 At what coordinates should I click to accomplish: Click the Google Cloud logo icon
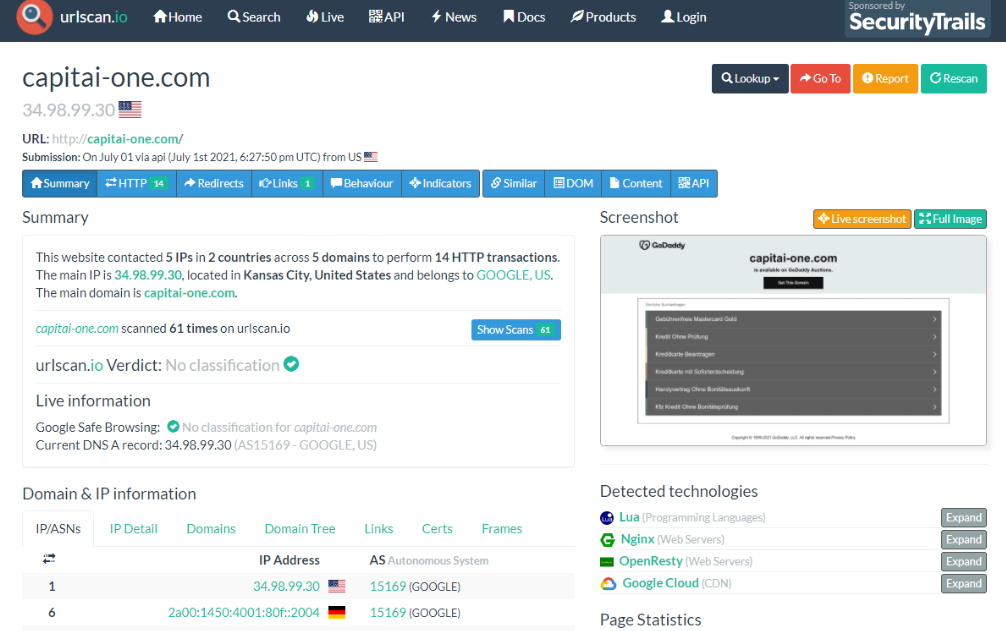coord(608,584)
